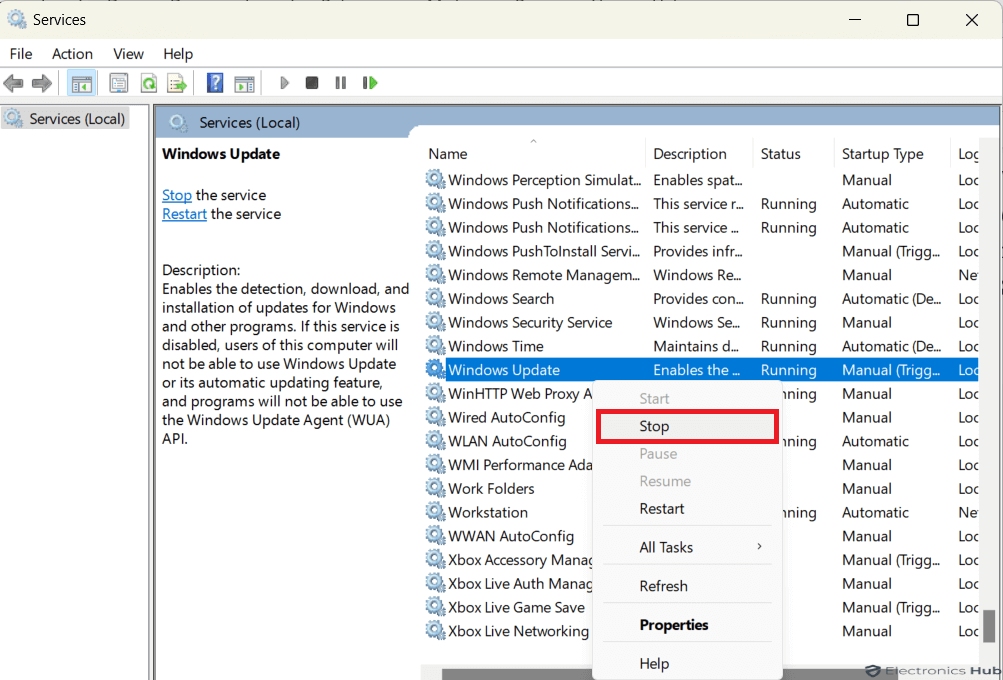The width and height of the screenshot is (1003, 680).
Task: Select Services (Local) in the console tree
Action: click(77, 119)
